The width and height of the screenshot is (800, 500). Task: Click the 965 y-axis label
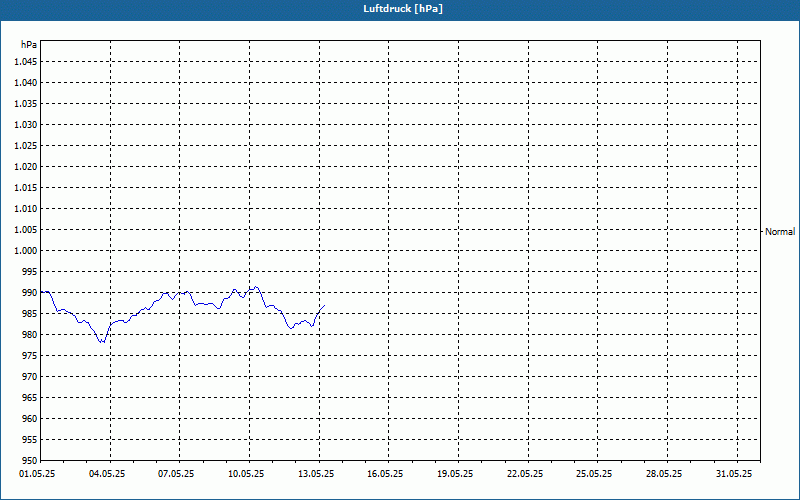(30, 397)
